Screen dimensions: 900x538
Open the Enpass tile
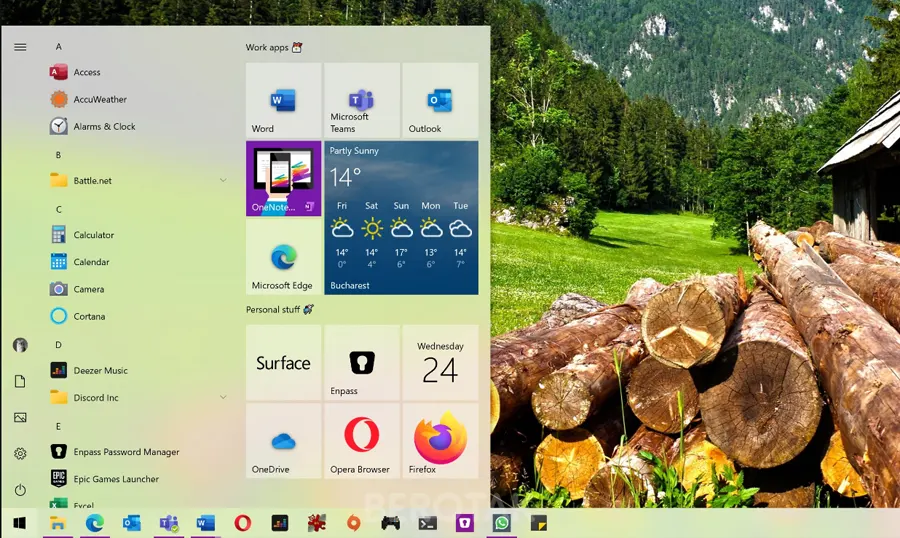click(x=362, y=362)
